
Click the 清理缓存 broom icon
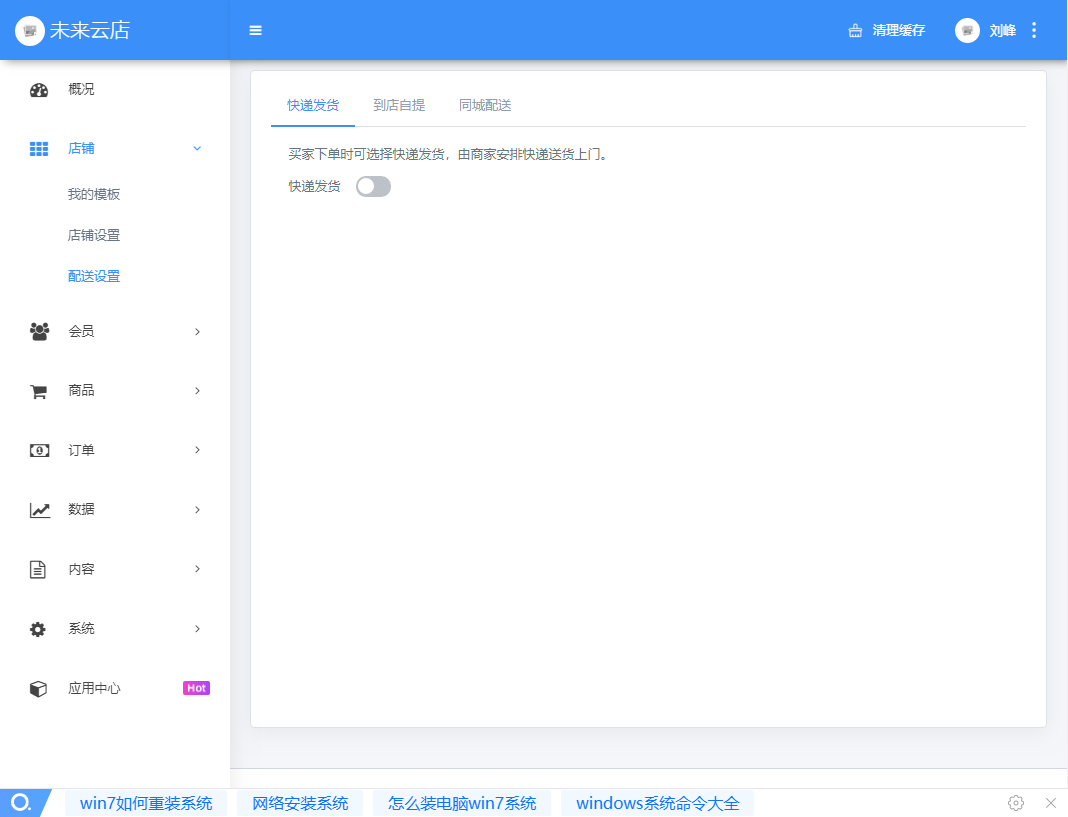point(855,30)
